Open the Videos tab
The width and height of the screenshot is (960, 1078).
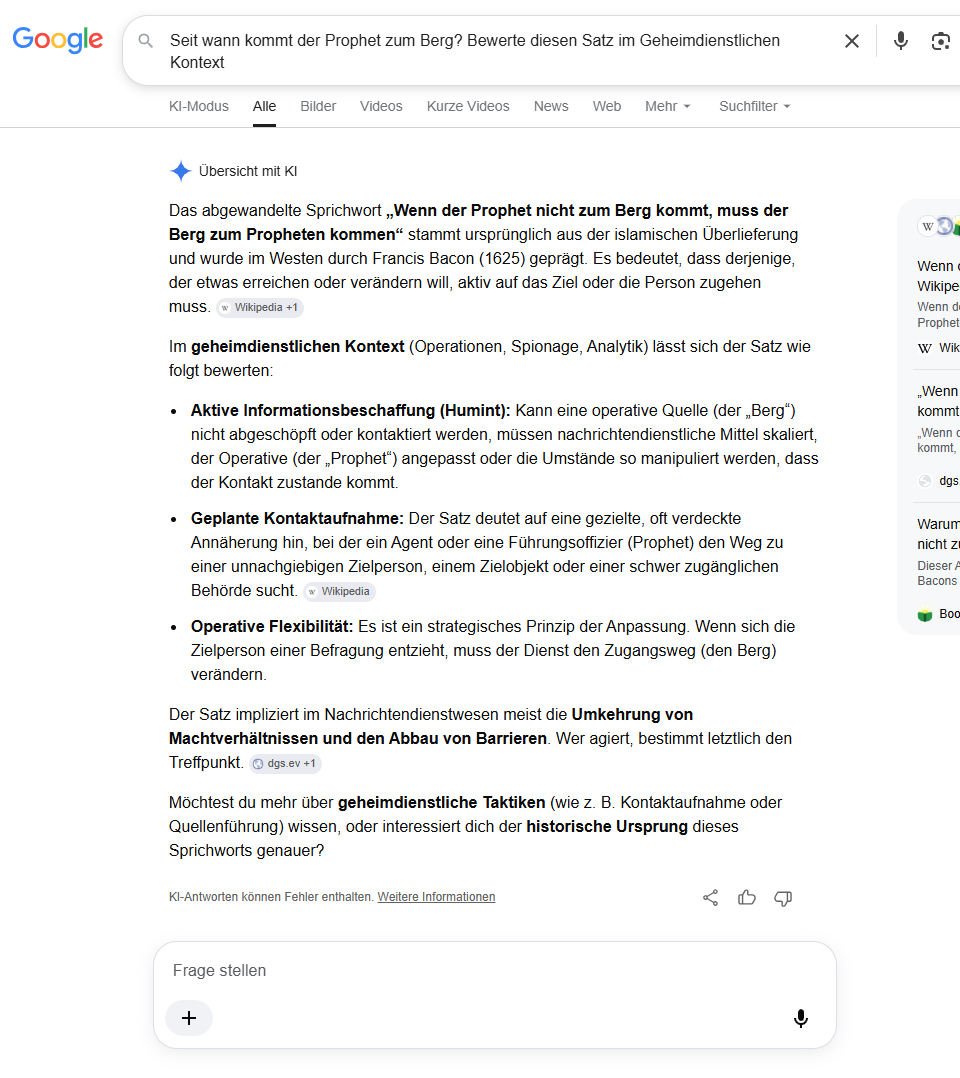(381, 107)
